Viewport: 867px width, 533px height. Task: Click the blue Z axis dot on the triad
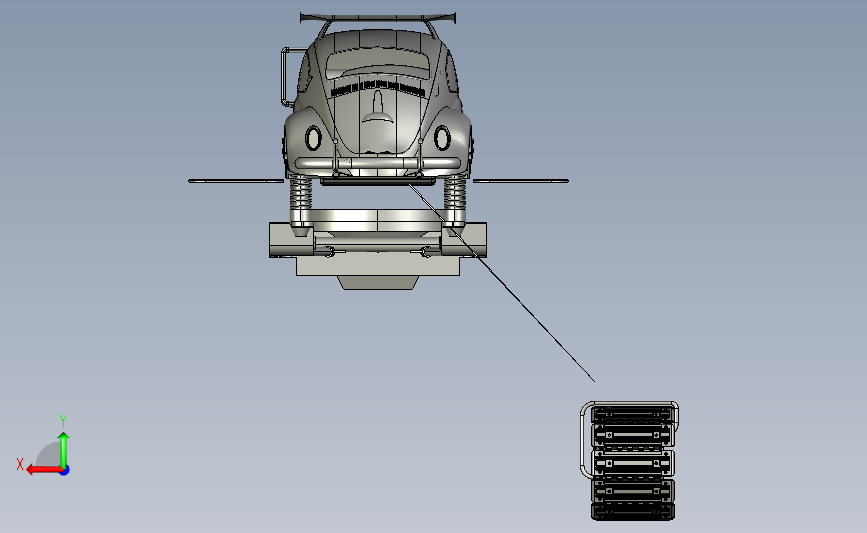pyautogui.click(x=65, y=471)
